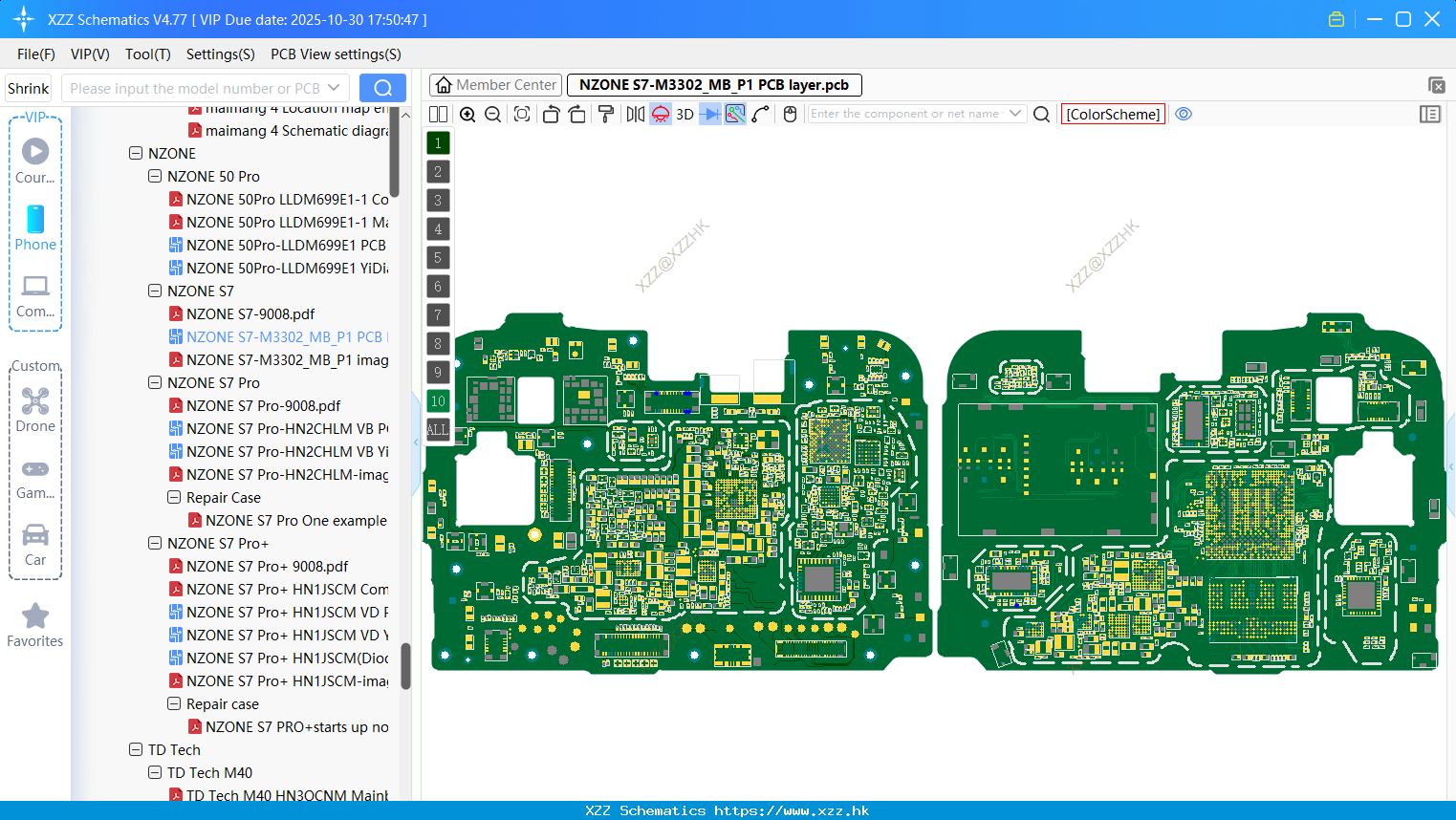Image resolution: width=1456 pixels, height=820 pixels.
Task: Zoom in on the PCB view
Action: (x=467, y=114)
